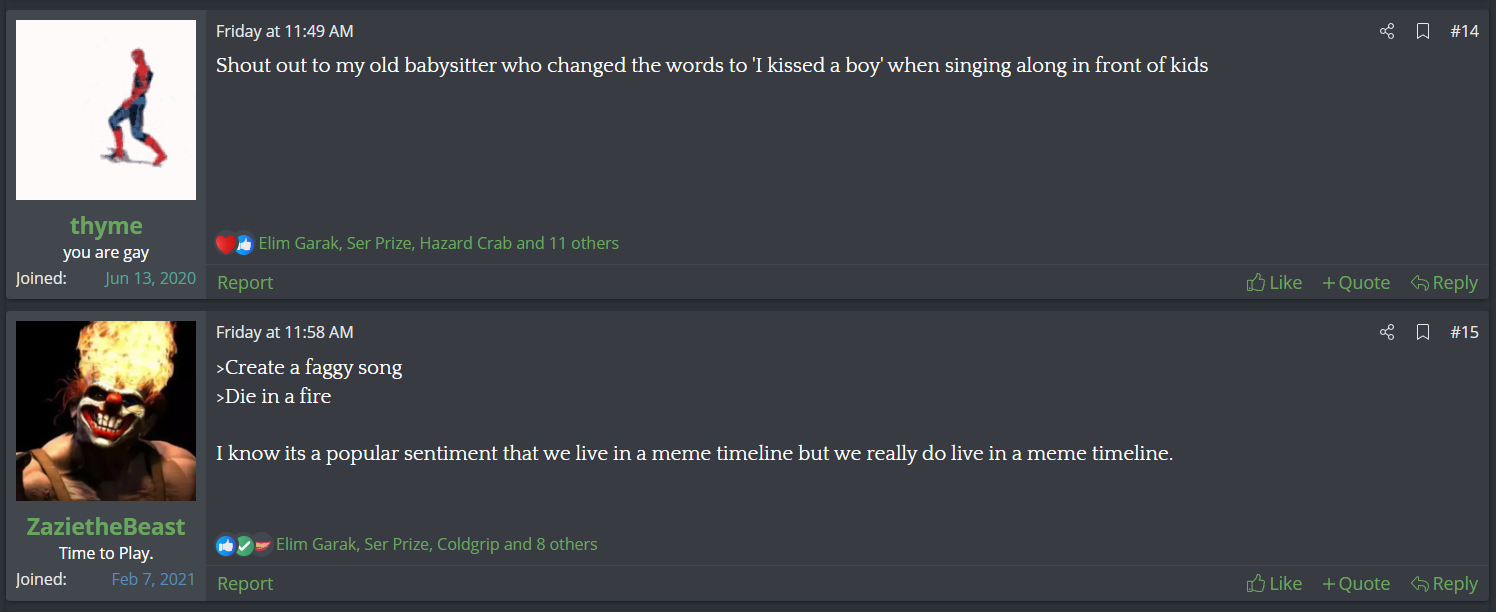Open ZazietheBeast's profile via username
Viewport: 1496px width, 612px height.
(106, 526)
